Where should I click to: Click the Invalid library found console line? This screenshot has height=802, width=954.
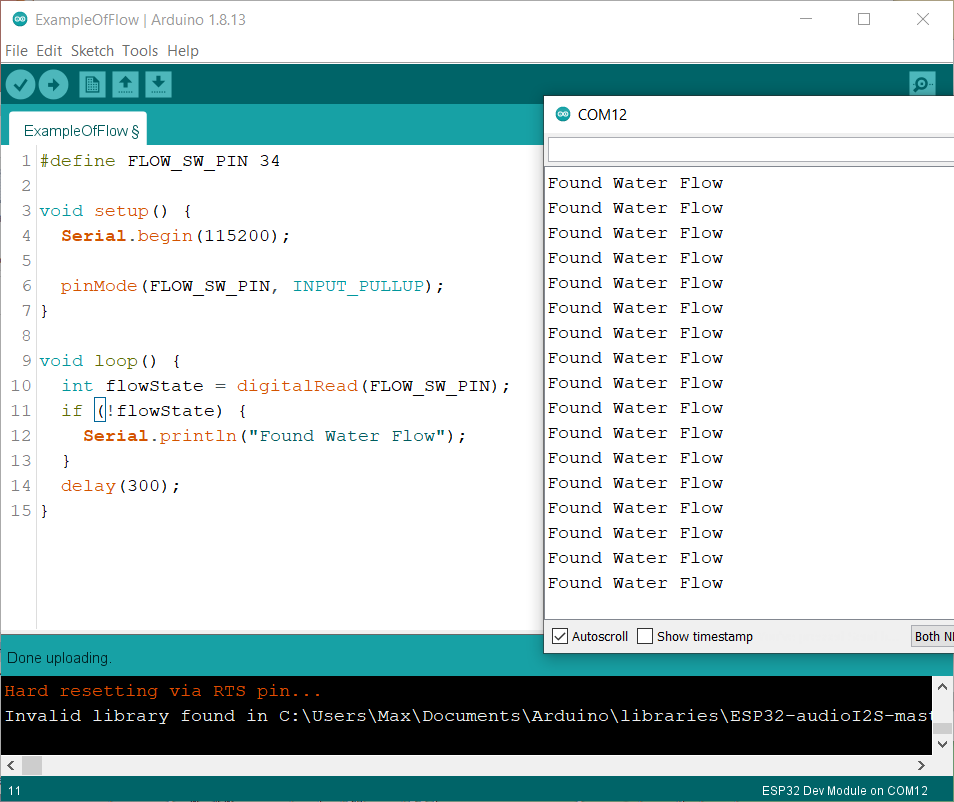(x=468, y=716)
